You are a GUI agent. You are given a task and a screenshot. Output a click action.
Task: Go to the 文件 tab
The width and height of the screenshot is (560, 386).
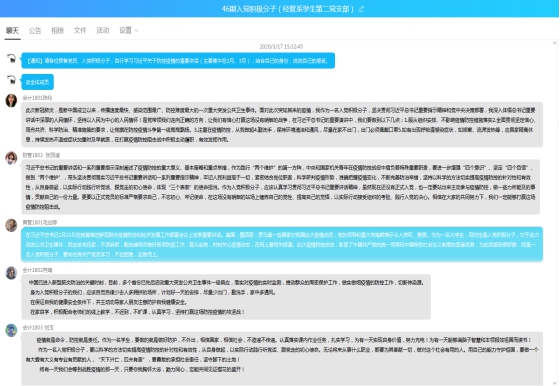click(80, 31)
